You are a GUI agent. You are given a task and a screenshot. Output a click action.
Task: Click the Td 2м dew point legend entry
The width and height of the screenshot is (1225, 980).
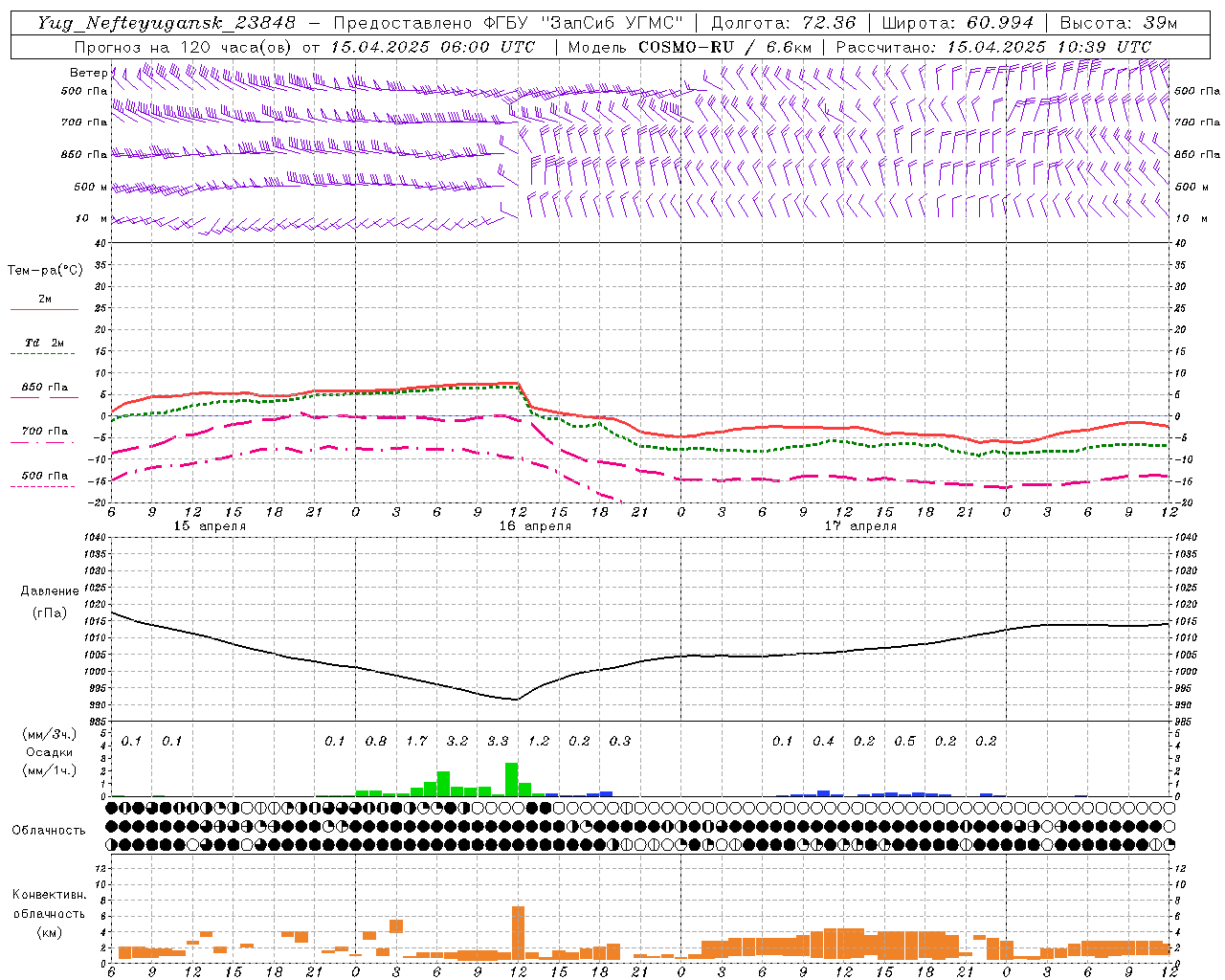tap(44, 343)
